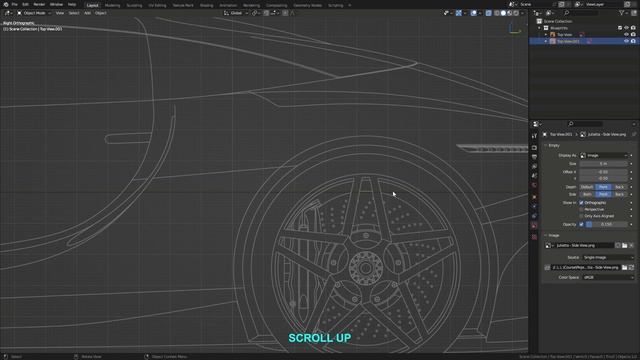Set Depth to Back
Image resolution: width=640 pixels, height=360 pixels.
click(619, 187)
